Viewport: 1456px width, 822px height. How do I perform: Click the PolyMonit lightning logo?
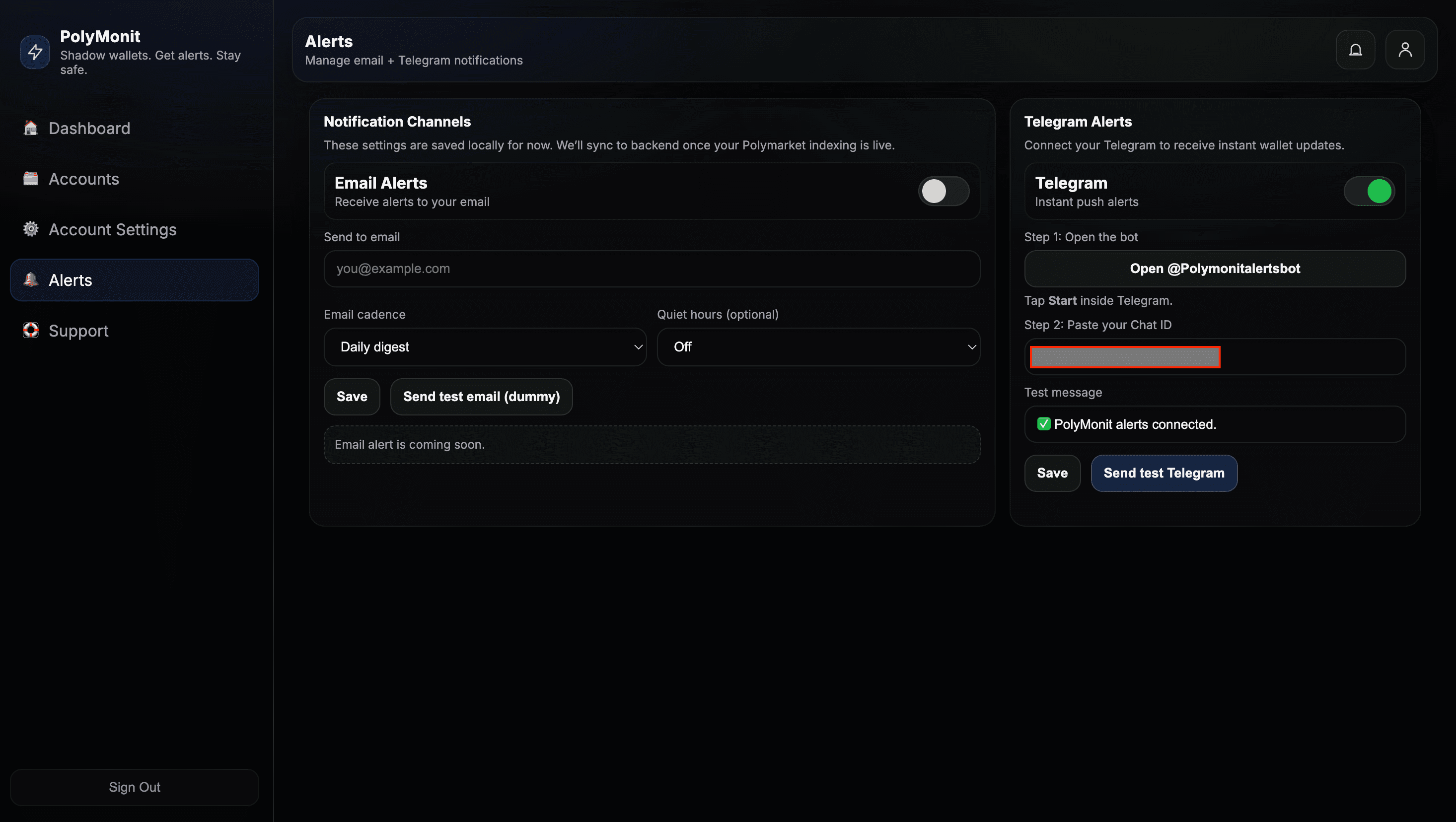pyautogui.click(x=34, y=52)
